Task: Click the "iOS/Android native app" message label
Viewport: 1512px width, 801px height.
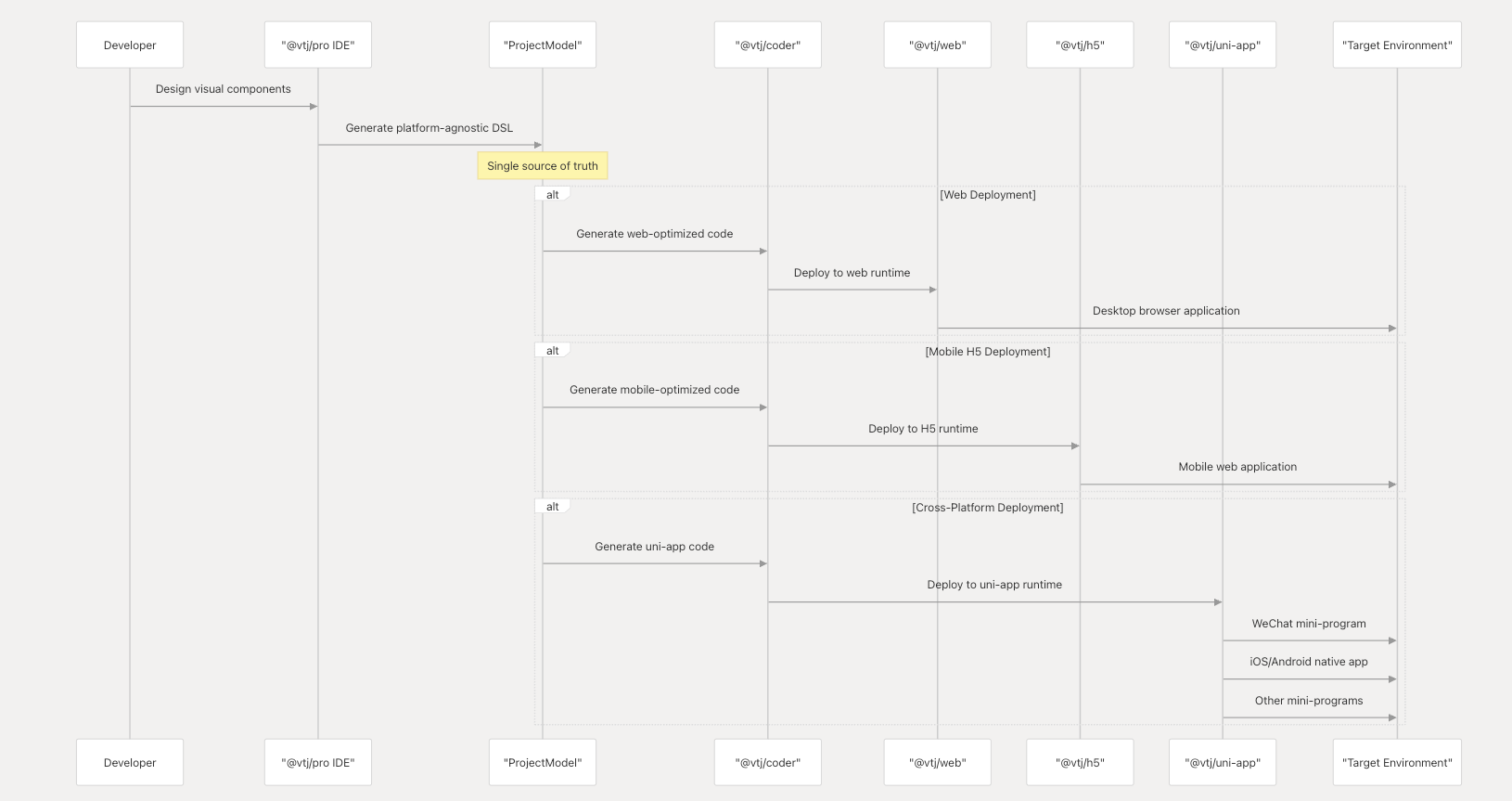Action: (x=1309, y=662)
